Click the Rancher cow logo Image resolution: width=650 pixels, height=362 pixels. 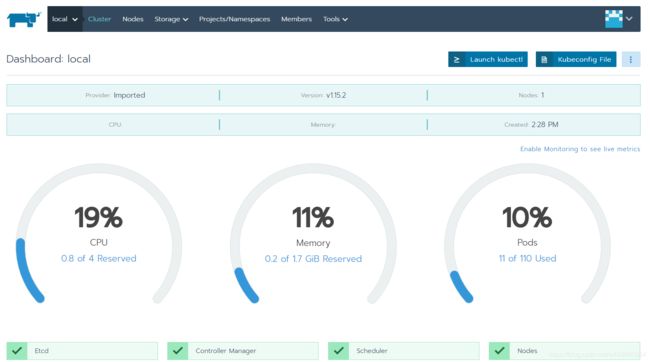[24, 19]
